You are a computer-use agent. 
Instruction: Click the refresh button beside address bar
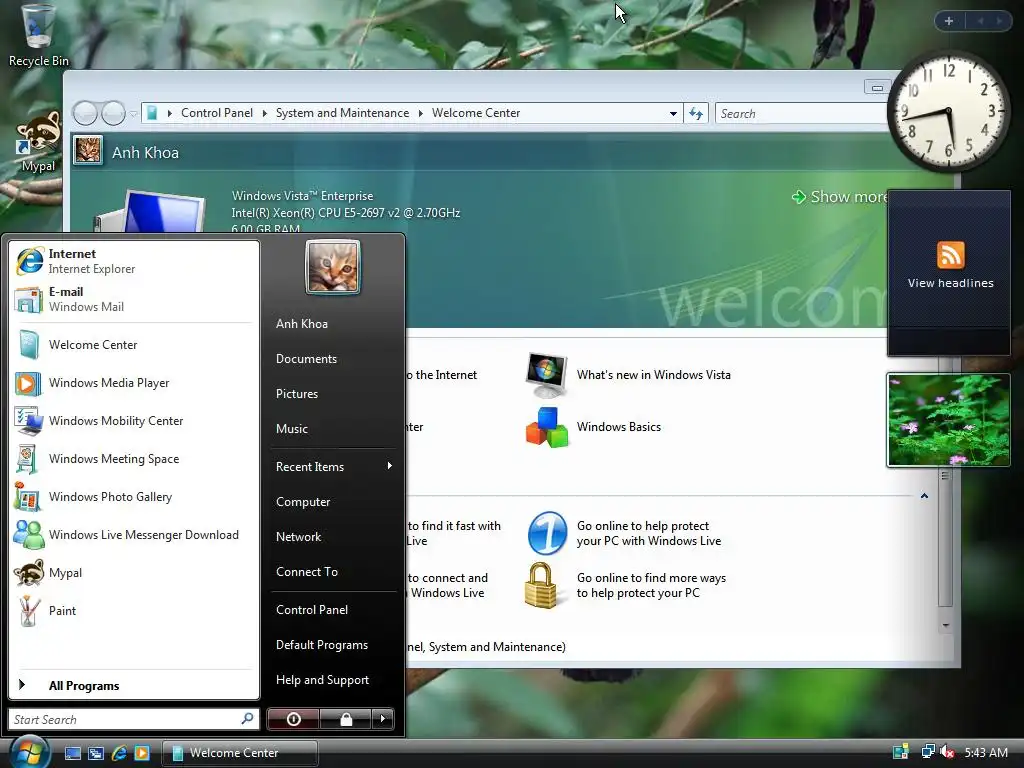(x=696, y=114)
